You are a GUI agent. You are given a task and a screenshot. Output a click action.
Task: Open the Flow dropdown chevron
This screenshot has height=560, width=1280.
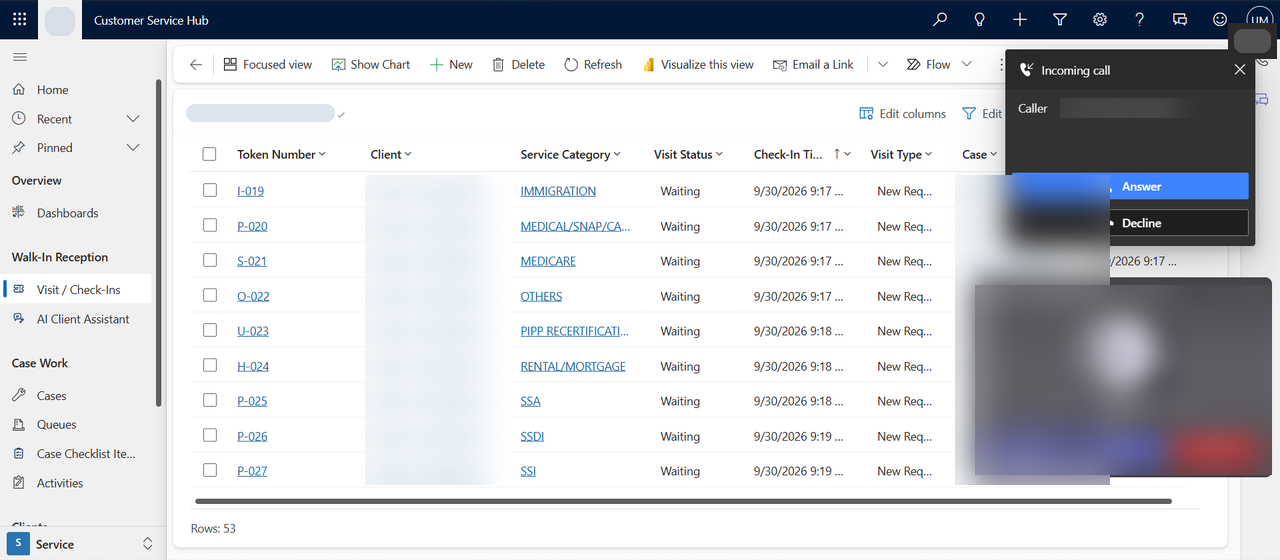966,64
